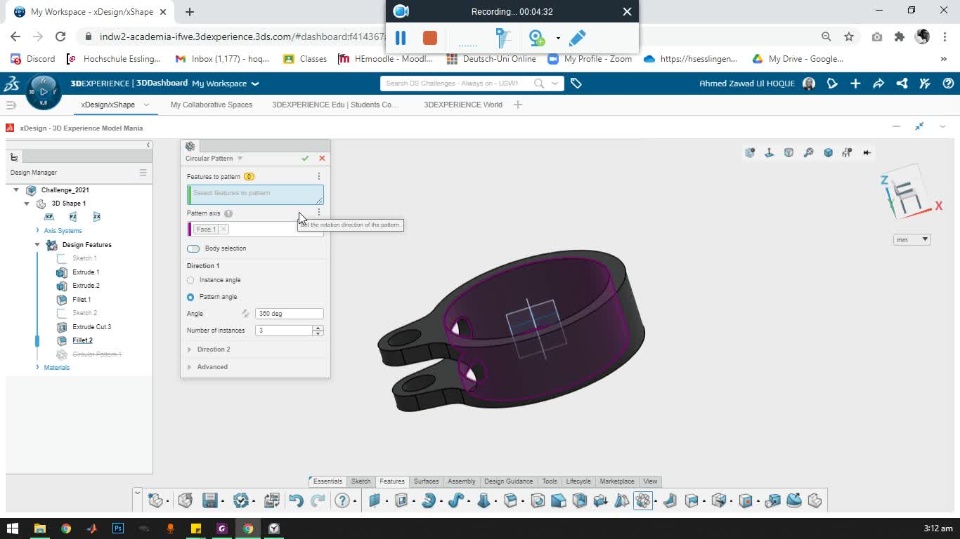Screen dimensions: 960x539
Task: Switch to the Surfaces toolbar tab
Action: (x=426, y=481)
